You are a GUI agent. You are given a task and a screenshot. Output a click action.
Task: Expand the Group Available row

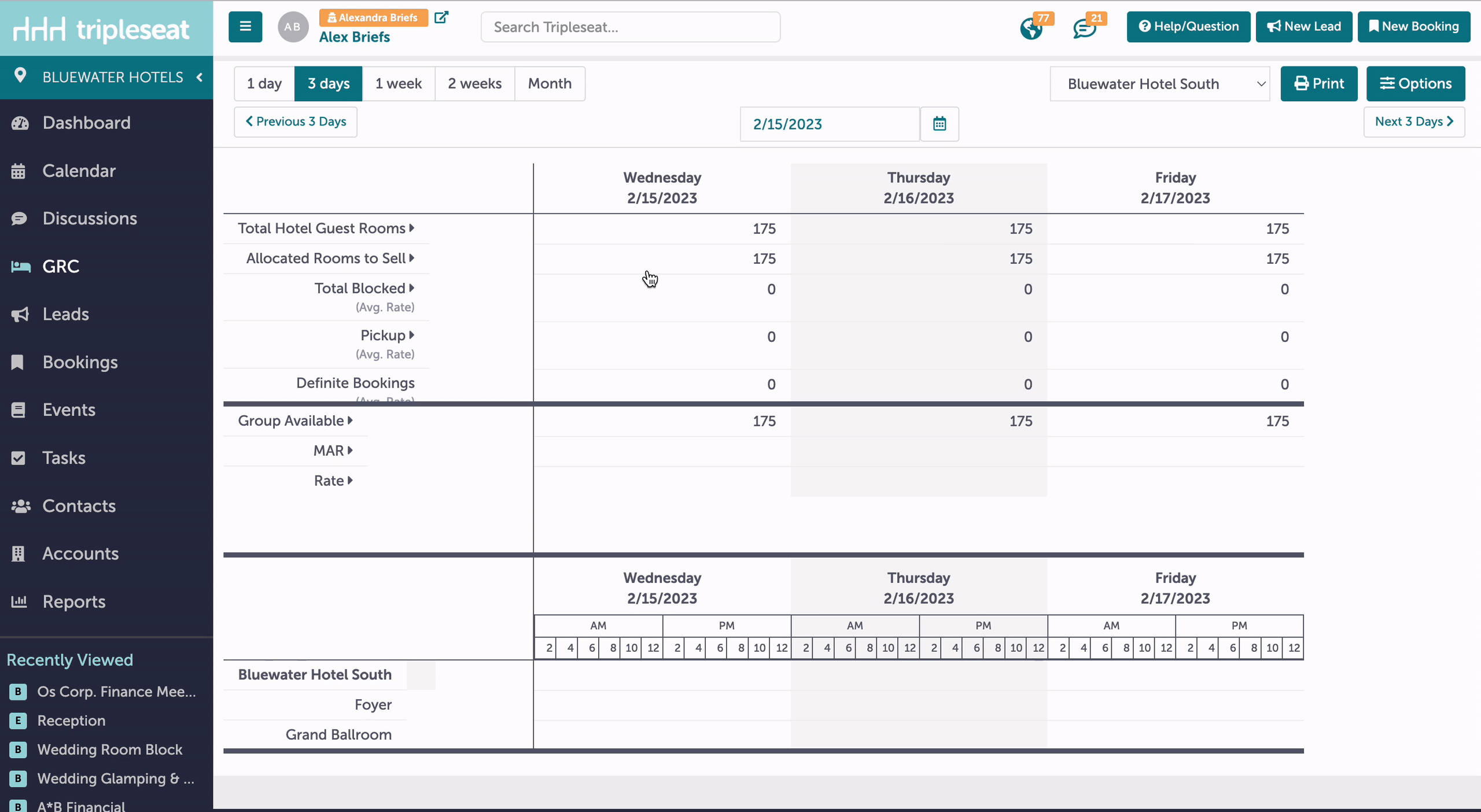click(350, 420)
